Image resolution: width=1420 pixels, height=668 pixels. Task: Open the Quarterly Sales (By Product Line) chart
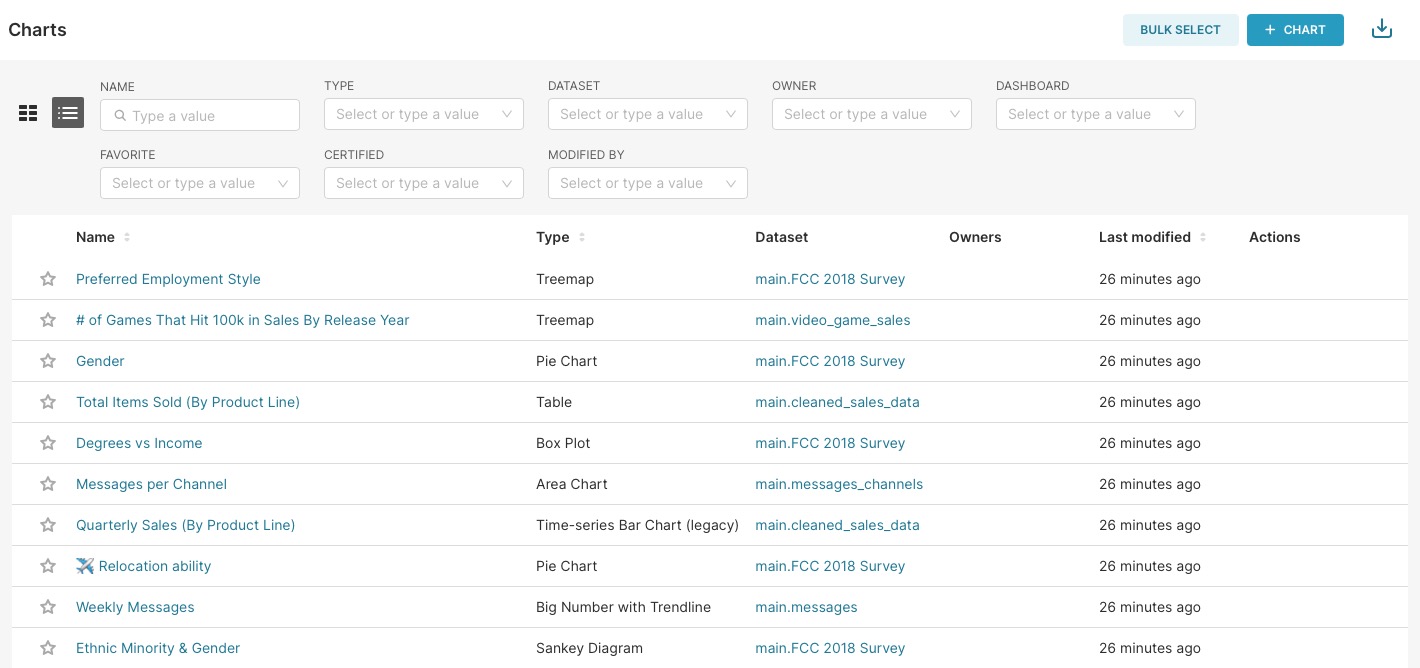click(x=185, y=525)
